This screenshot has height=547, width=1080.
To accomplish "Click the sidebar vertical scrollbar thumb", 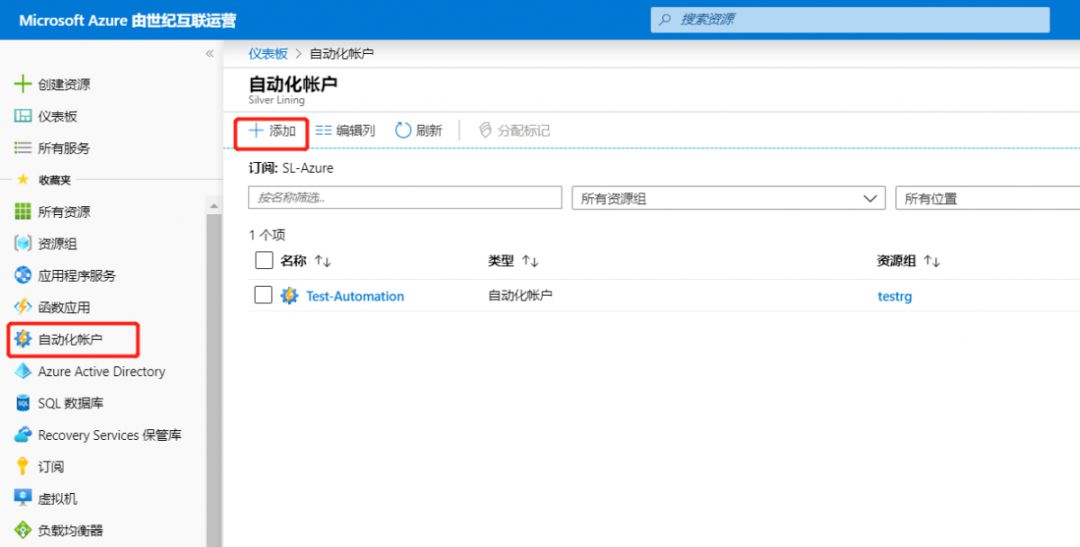I will [x=214, y=380].
